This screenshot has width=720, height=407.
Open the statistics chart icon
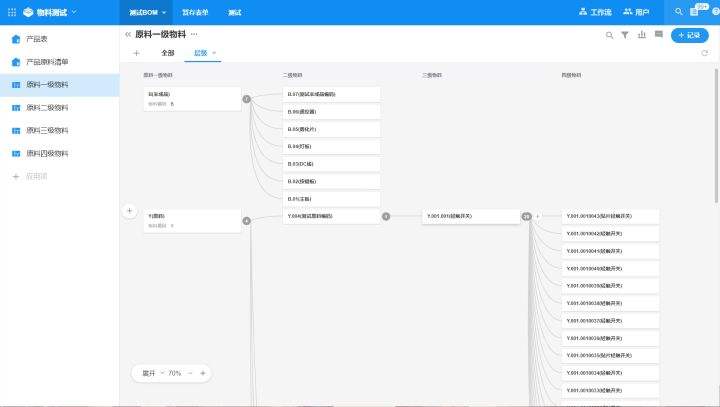pos(641,35)
